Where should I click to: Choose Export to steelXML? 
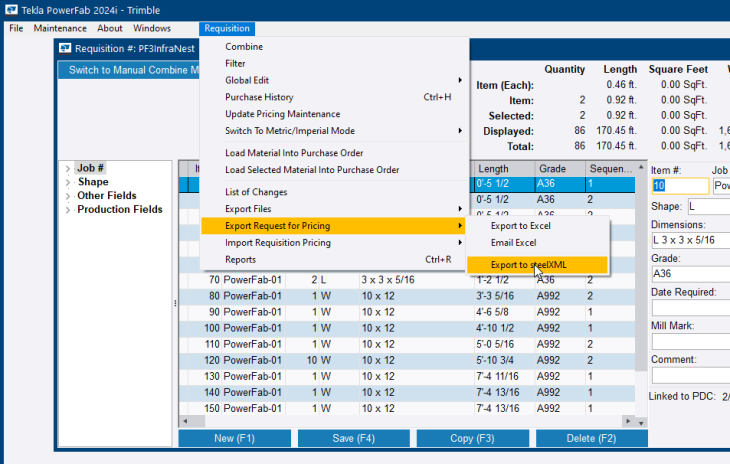click(x=537, y=265)
